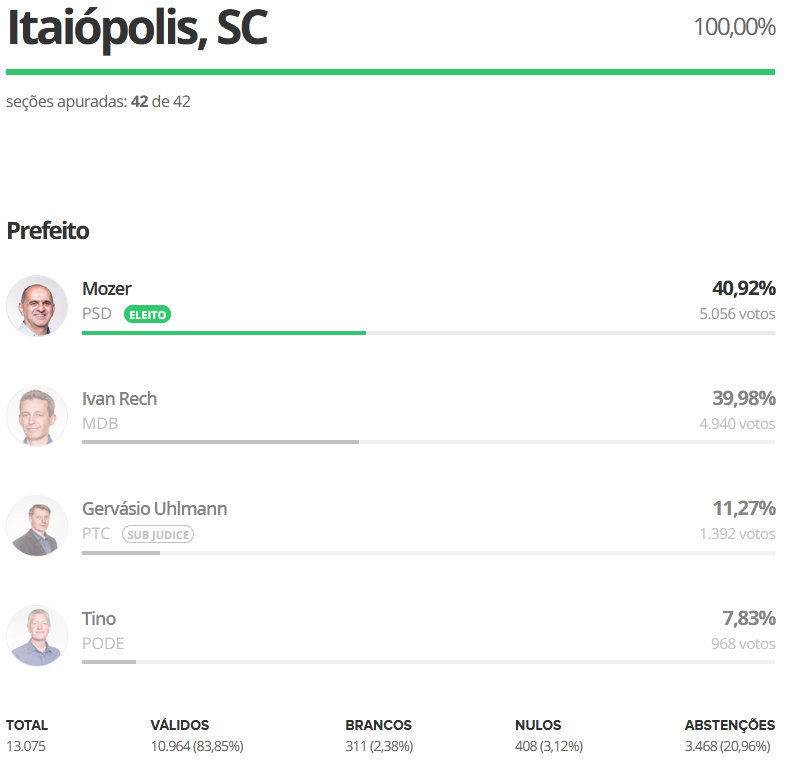The height and width of the screenshot is (771, 785).
Task: Click the BRANCOS votes statistic
Action: 378,736
